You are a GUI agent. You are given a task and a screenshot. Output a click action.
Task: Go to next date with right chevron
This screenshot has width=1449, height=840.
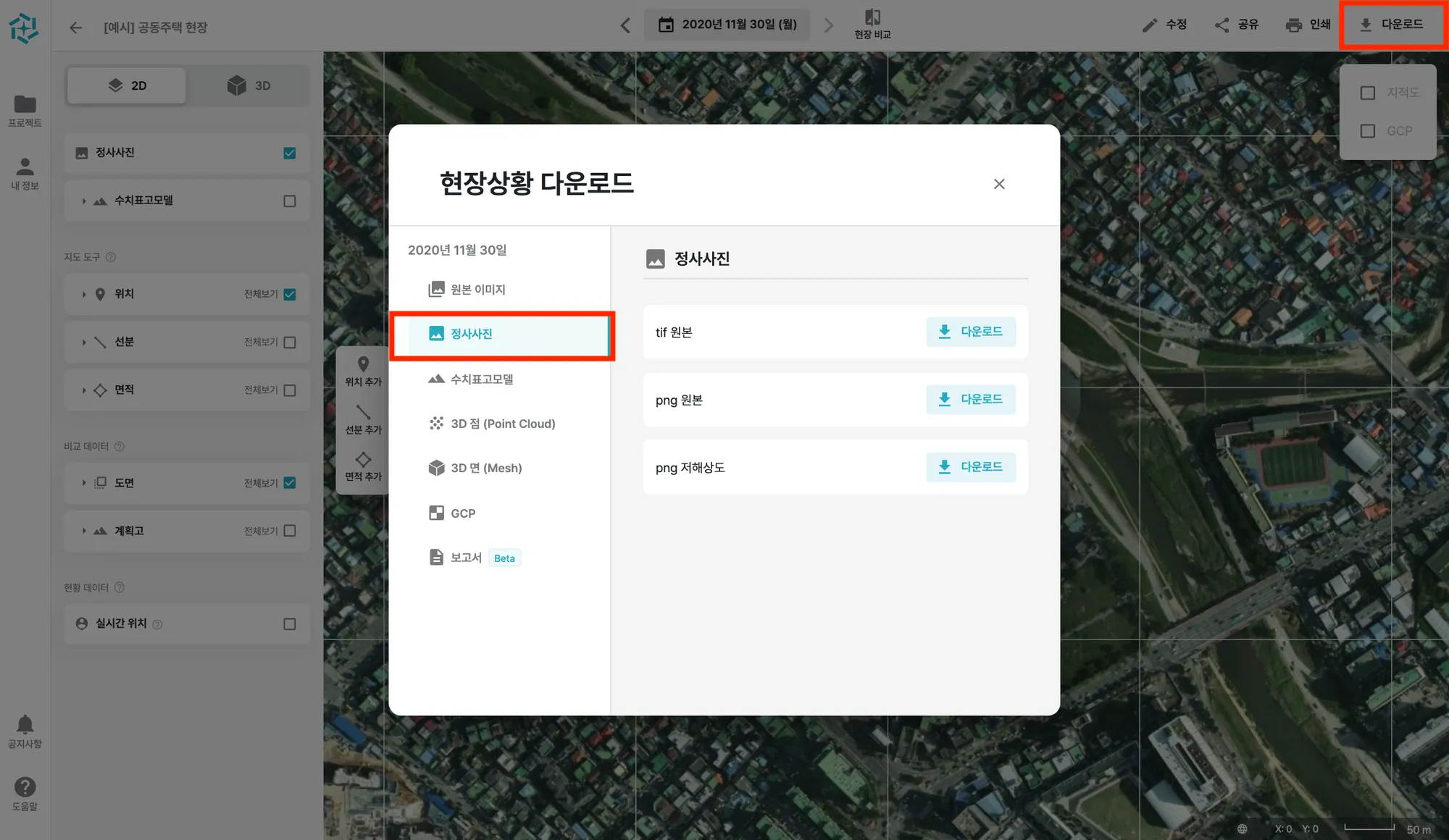tap(829, 26)
